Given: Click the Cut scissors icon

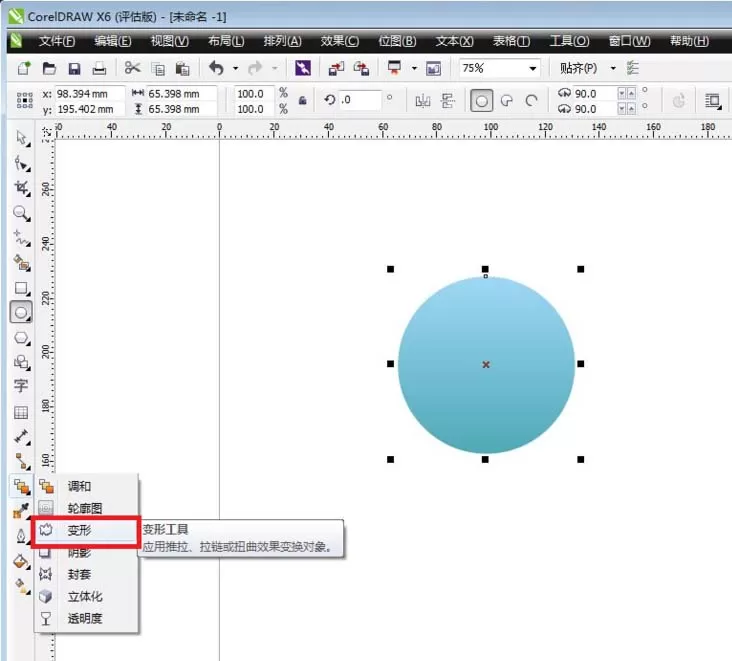Looking at the screenshot, I should [133, 68].
